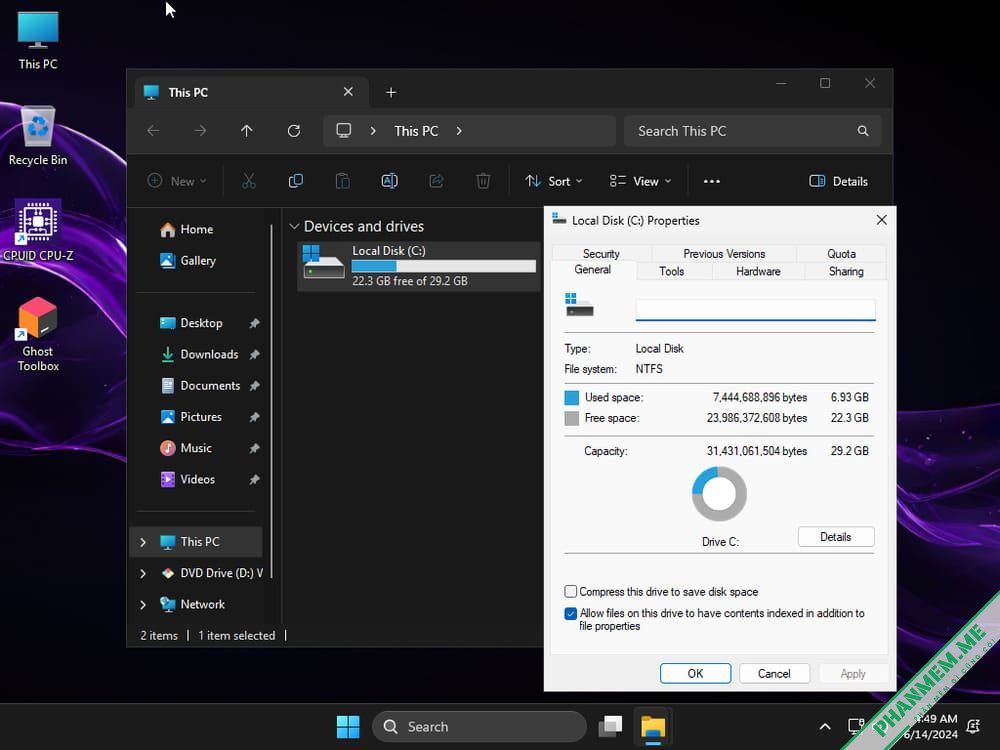
Task: Click the Rename icon in toolbar
Action: pyautogui.click(x=390, y=181)
